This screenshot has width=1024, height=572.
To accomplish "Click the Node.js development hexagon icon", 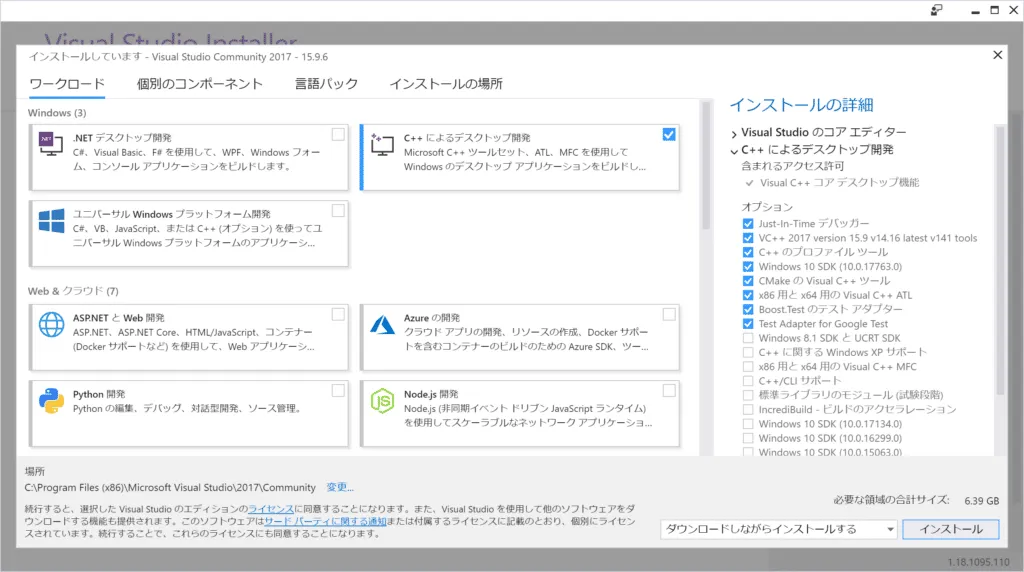I will pos(382,401).
